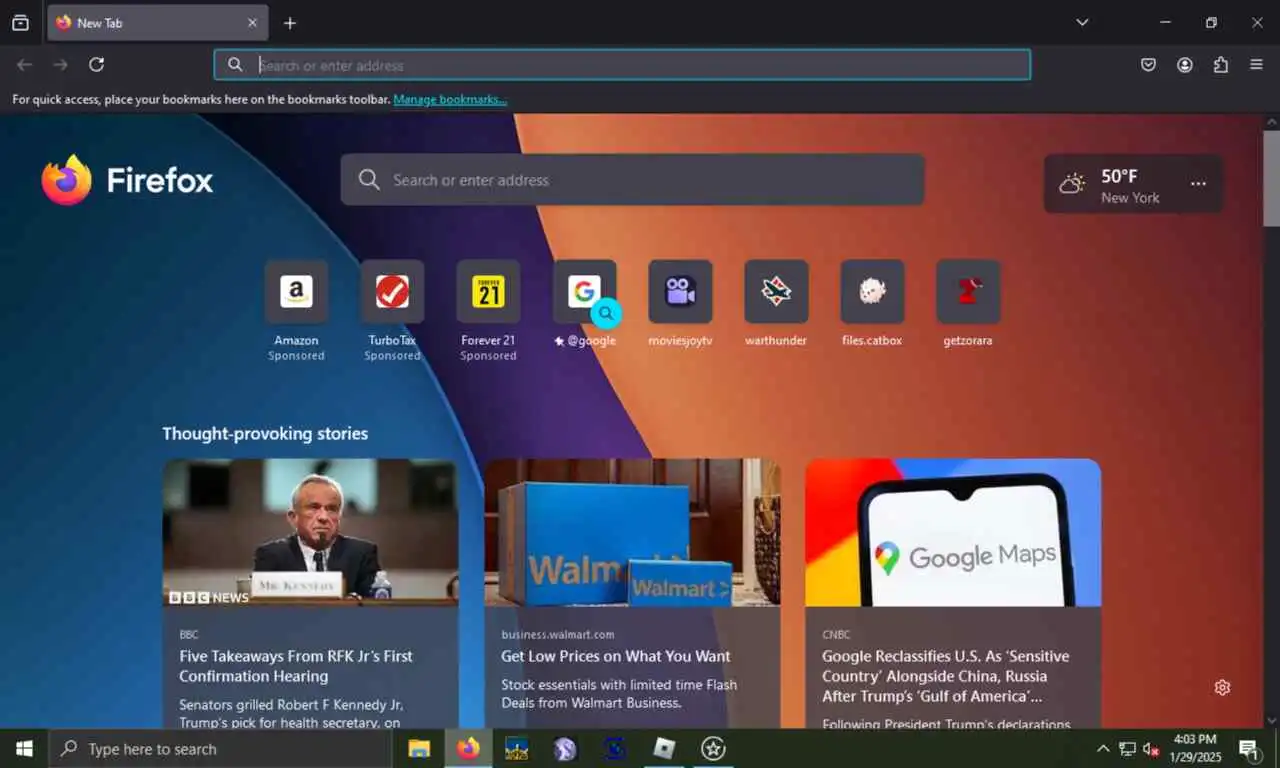Reload the current page
The width and height of the screenshot is (1280, 768).
pos(96,65)
